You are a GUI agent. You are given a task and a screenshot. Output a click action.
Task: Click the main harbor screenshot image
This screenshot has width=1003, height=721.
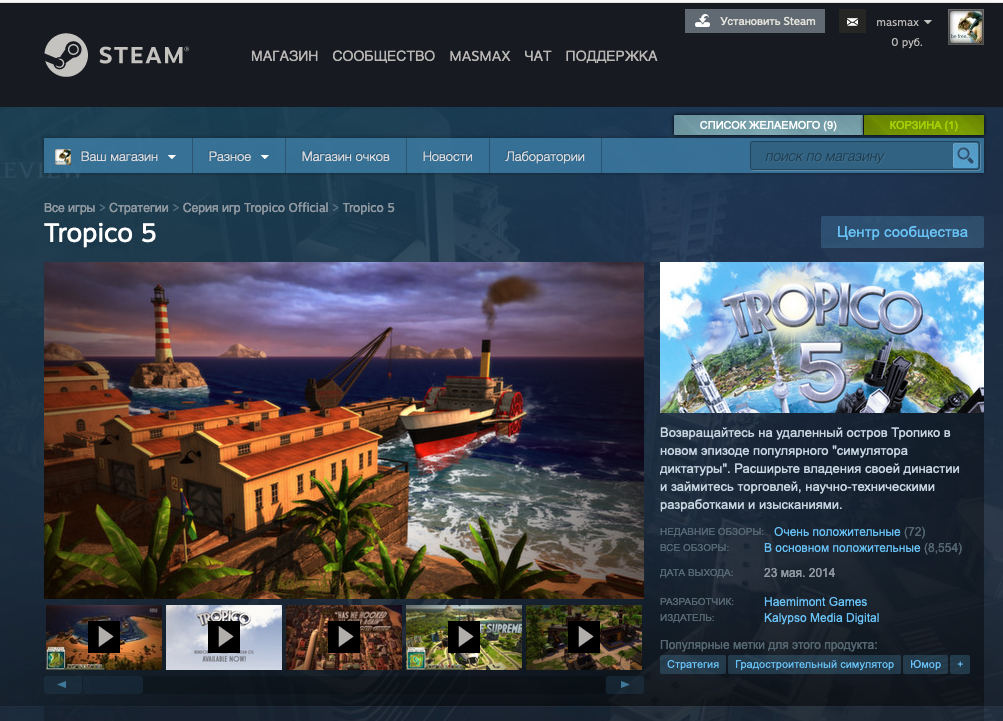click(344, 431)
